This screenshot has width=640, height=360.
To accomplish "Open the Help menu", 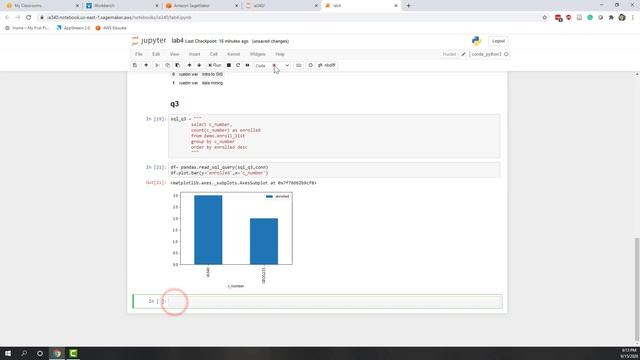I will 280,54.
